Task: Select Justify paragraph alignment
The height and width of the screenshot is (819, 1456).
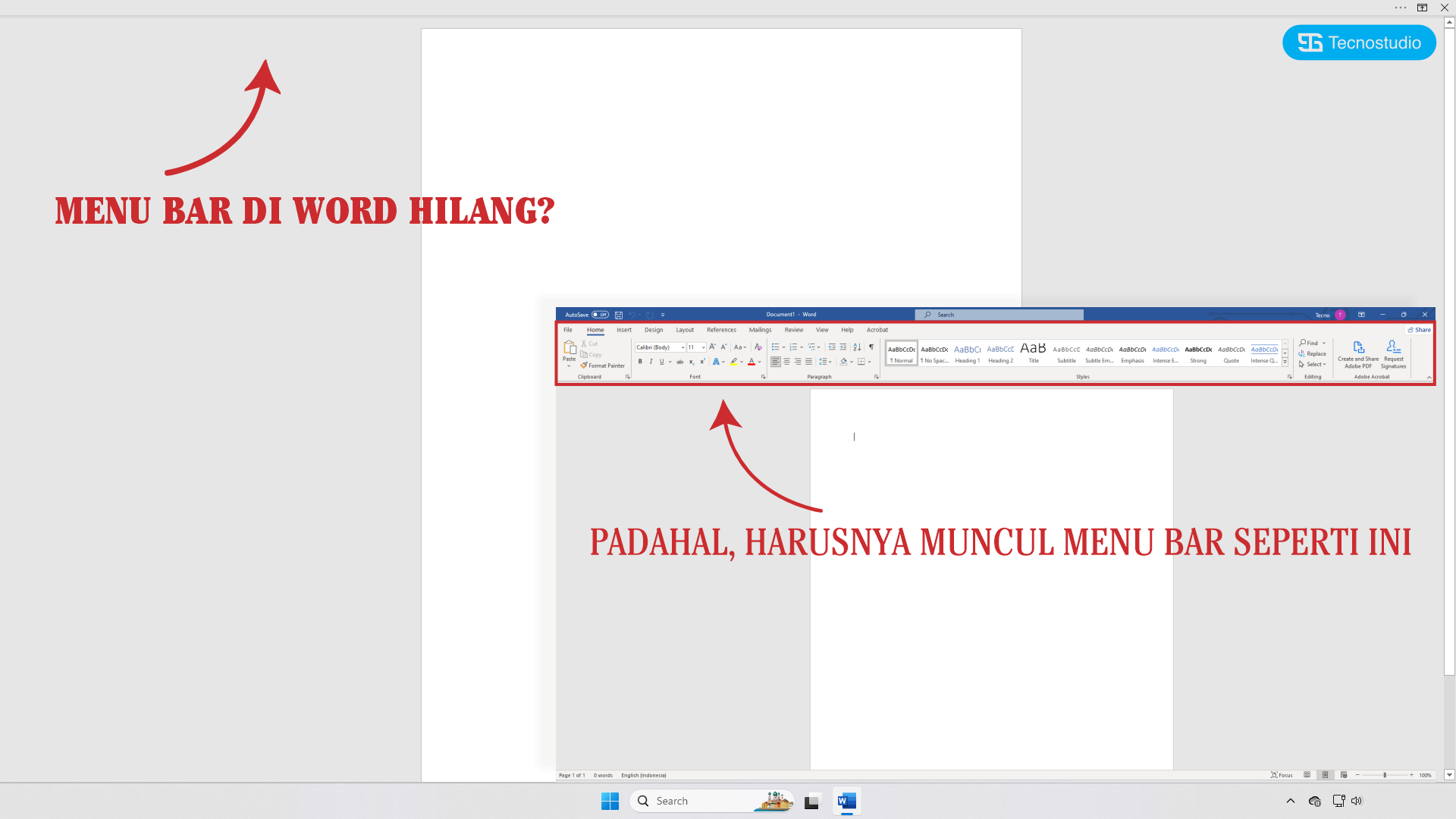Action: [809, 362]
